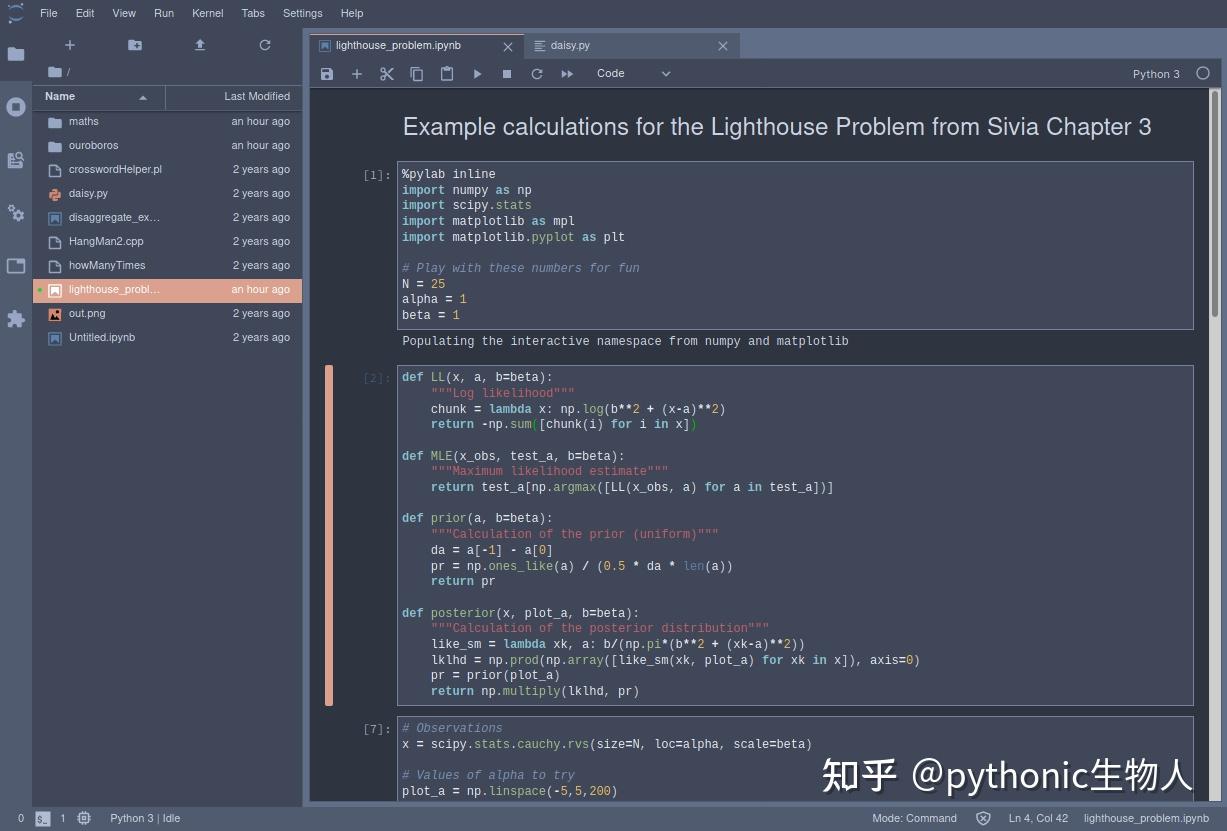Image resolution: width=1227 pixels, height=831 pixels.
Task: Select the out.png file entry
Action: pos(88,313)
